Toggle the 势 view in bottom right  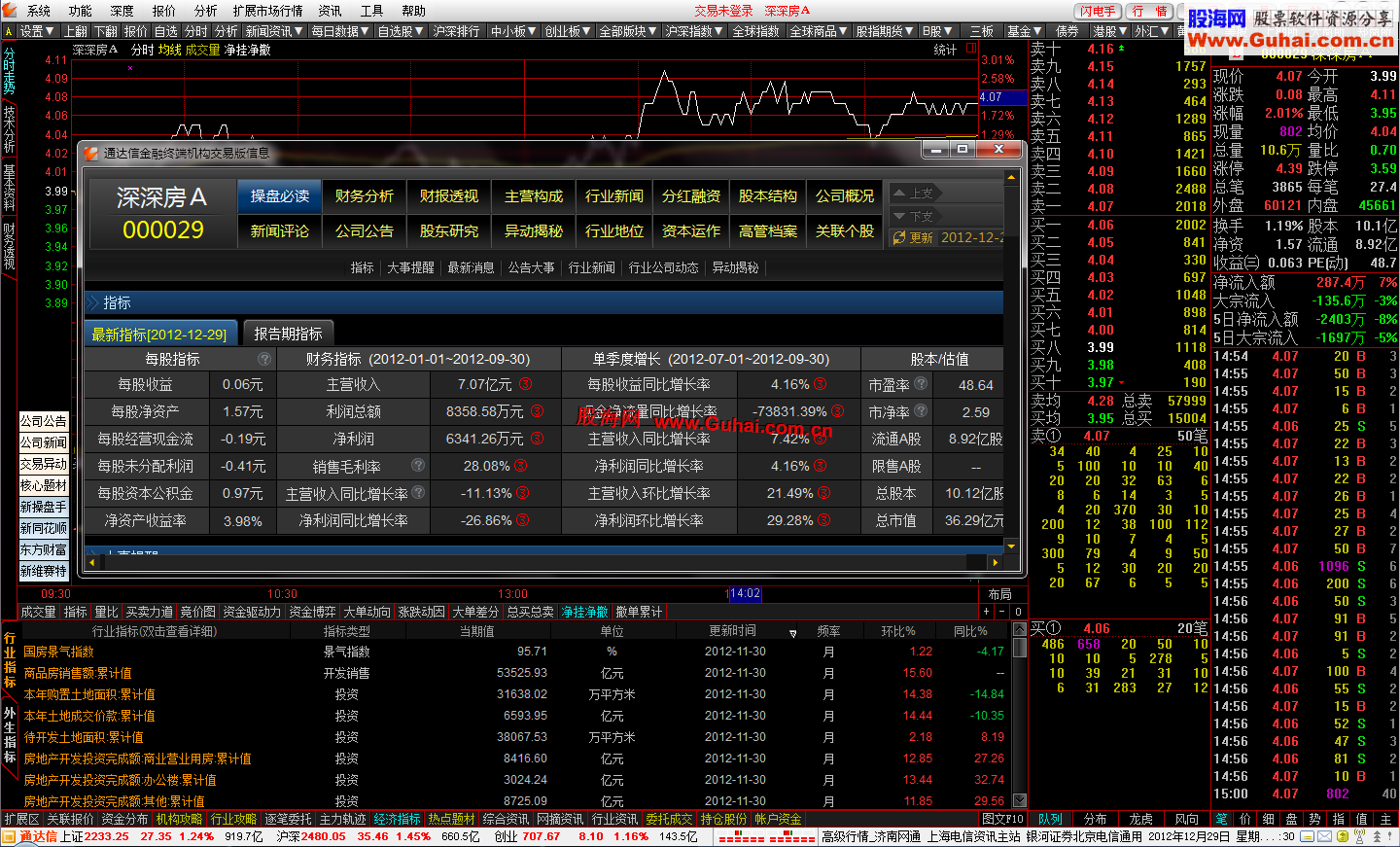[1314, 819]
